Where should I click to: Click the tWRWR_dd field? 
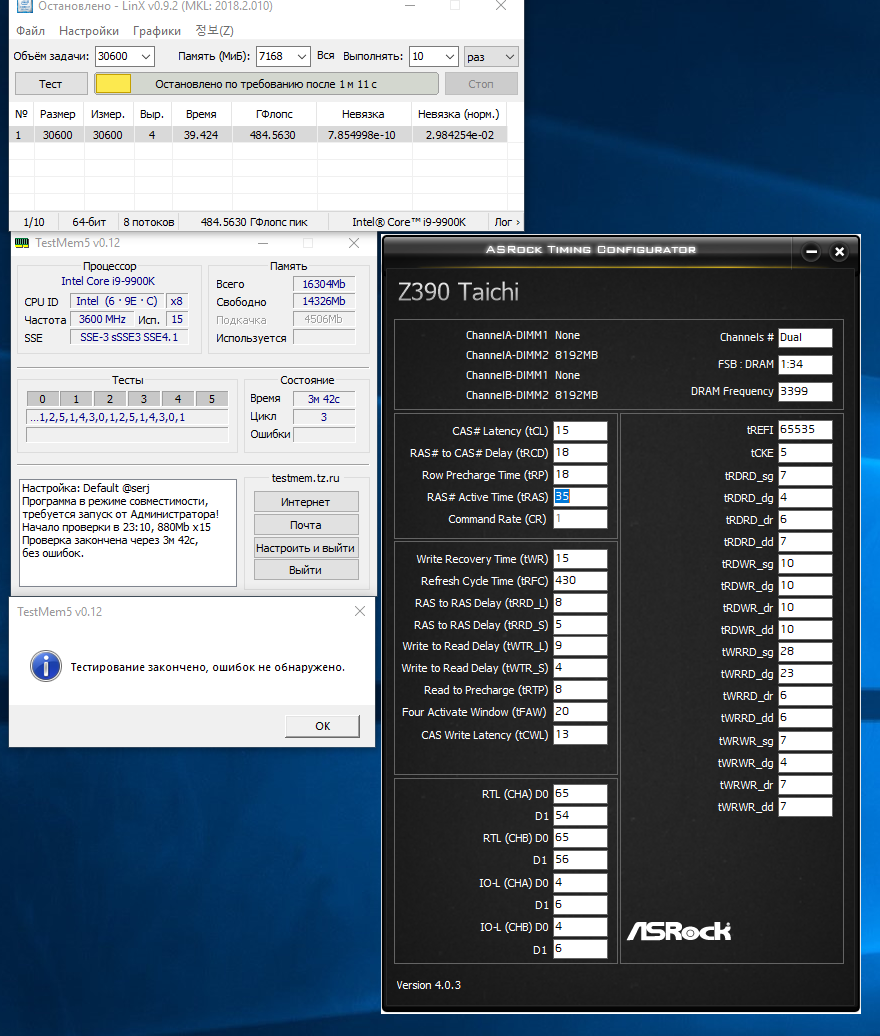click(805, 807)
